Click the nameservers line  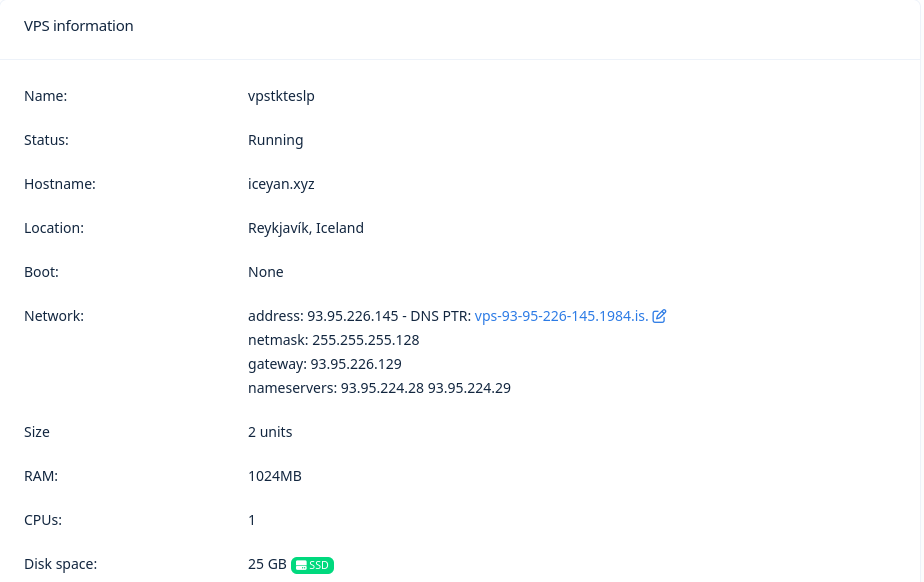point(379,388)
